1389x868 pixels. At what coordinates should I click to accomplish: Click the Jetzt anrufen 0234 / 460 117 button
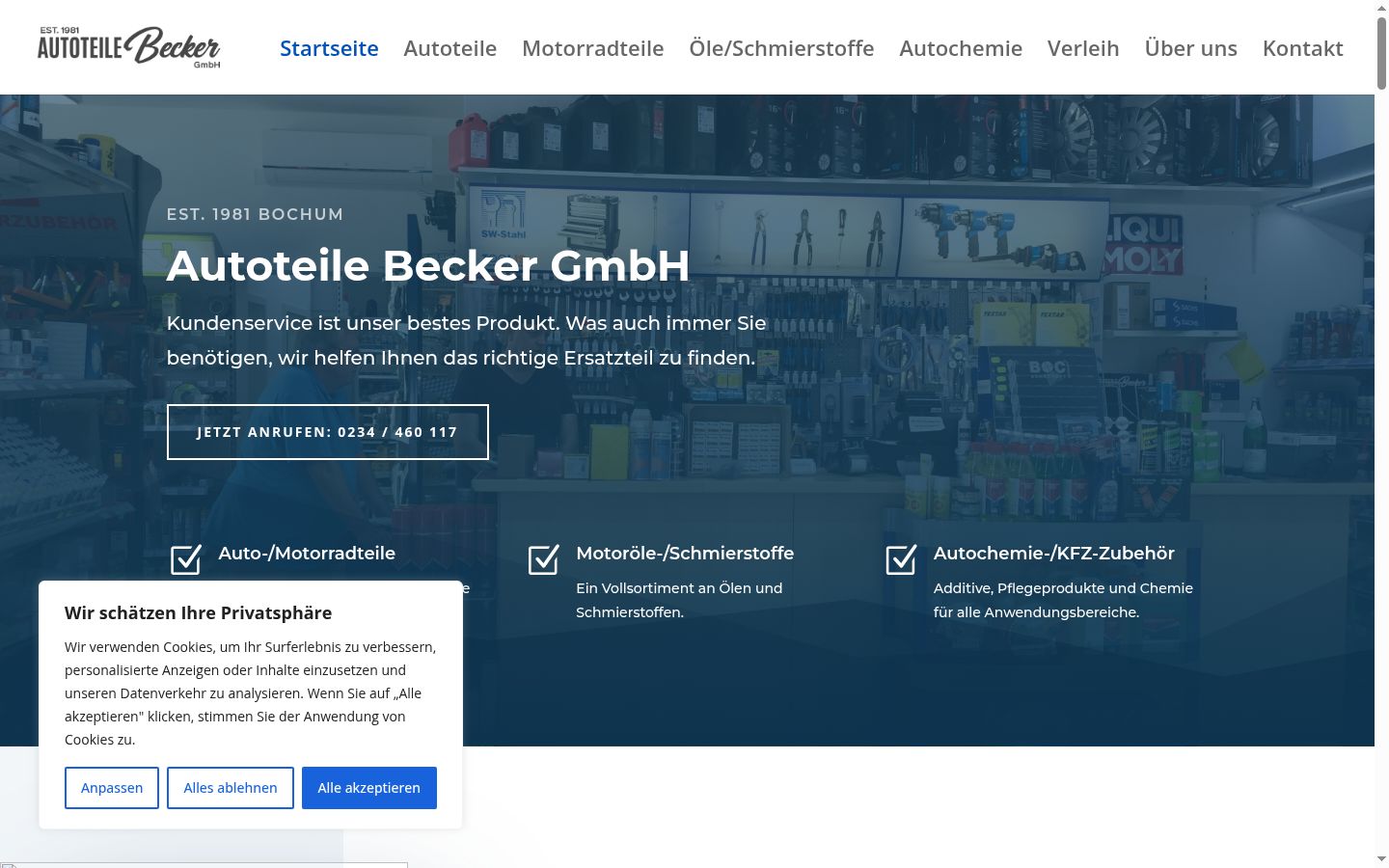pos(328,432)
